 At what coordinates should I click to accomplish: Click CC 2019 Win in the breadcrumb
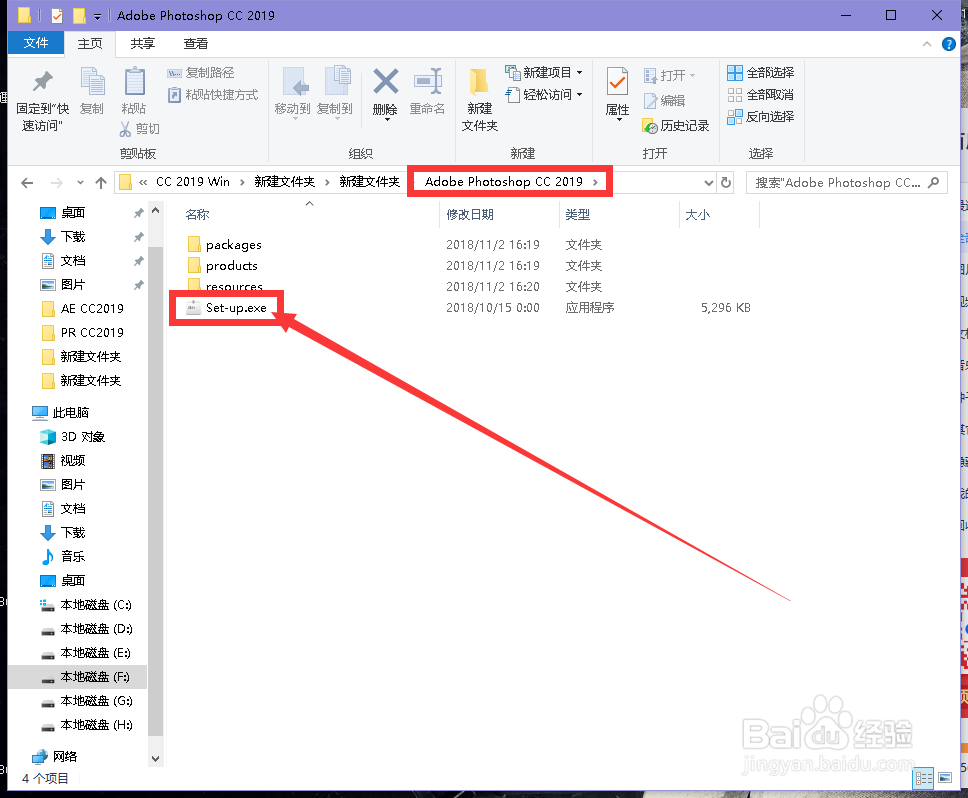click(193, 182)
